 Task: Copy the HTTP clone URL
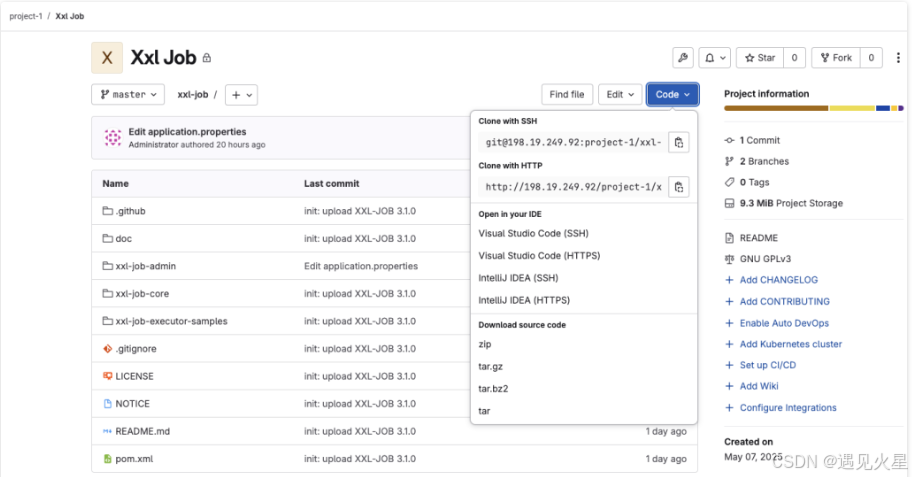click(678, 187)
